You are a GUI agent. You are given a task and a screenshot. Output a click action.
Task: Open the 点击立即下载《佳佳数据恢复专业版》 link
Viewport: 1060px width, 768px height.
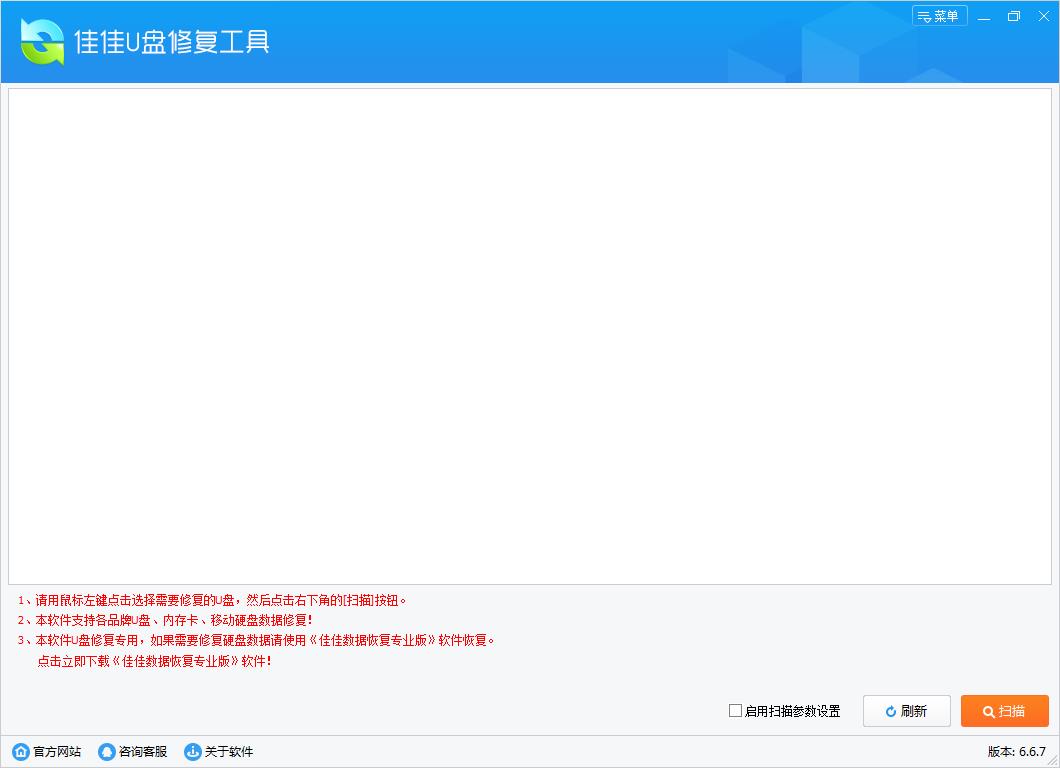click(154, 661)
